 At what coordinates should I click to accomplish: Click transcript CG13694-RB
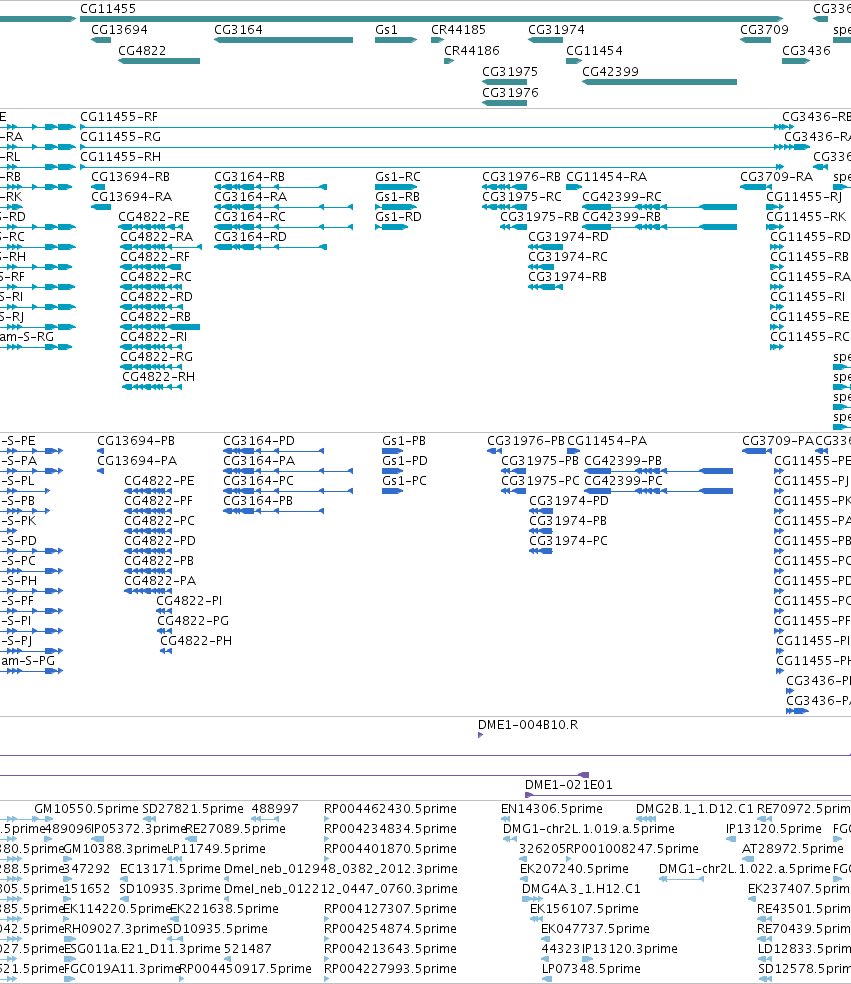(x=131, y=177)
